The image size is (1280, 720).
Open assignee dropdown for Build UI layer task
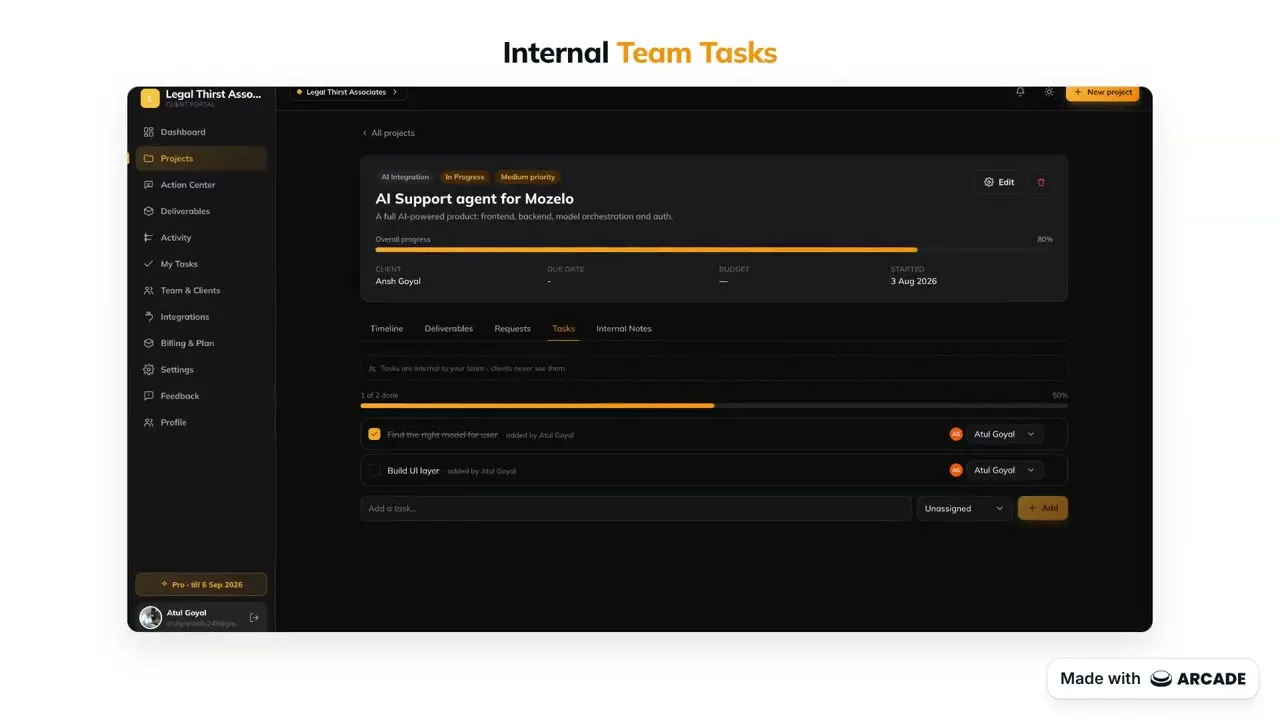coord(1005,470)
